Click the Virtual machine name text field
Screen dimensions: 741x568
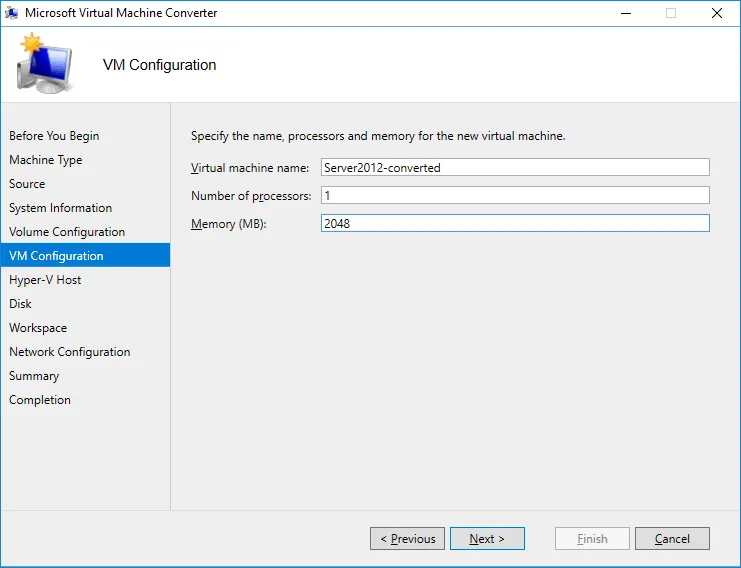514,167
